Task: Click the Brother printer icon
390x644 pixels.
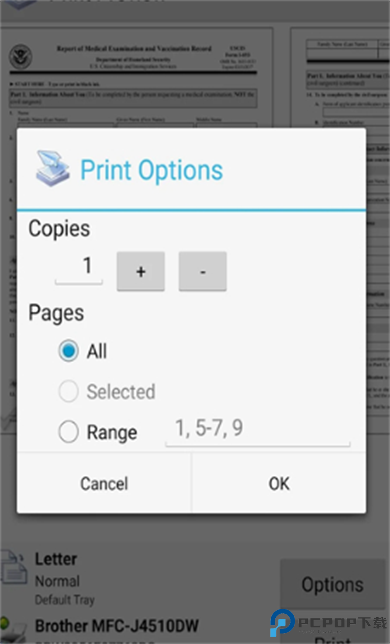Action: pyautogui.click(x=12, y=629)
